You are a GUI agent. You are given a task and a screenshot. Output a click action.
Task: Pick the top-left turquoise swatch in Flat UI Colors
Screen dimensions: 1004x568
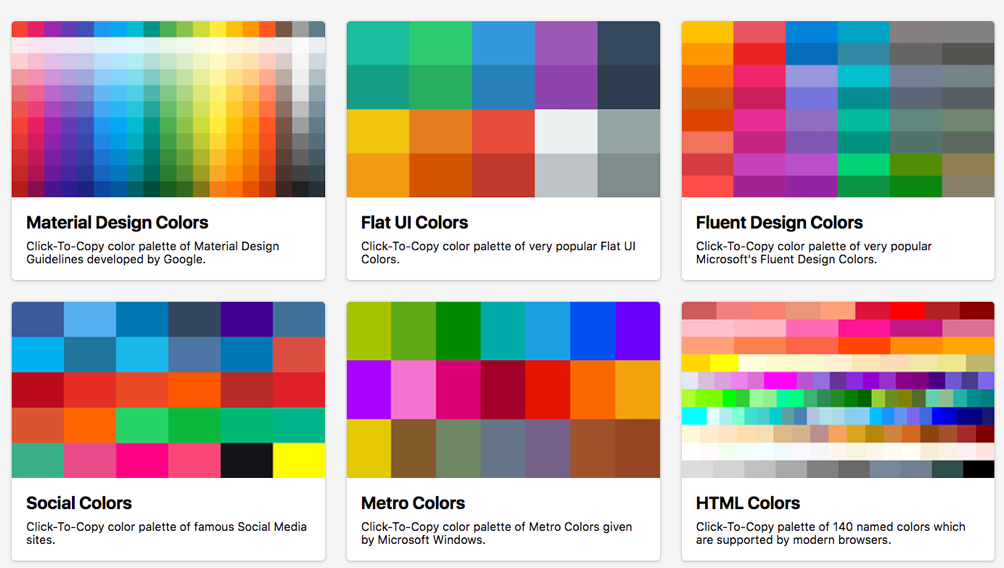[x=378, y=43]
